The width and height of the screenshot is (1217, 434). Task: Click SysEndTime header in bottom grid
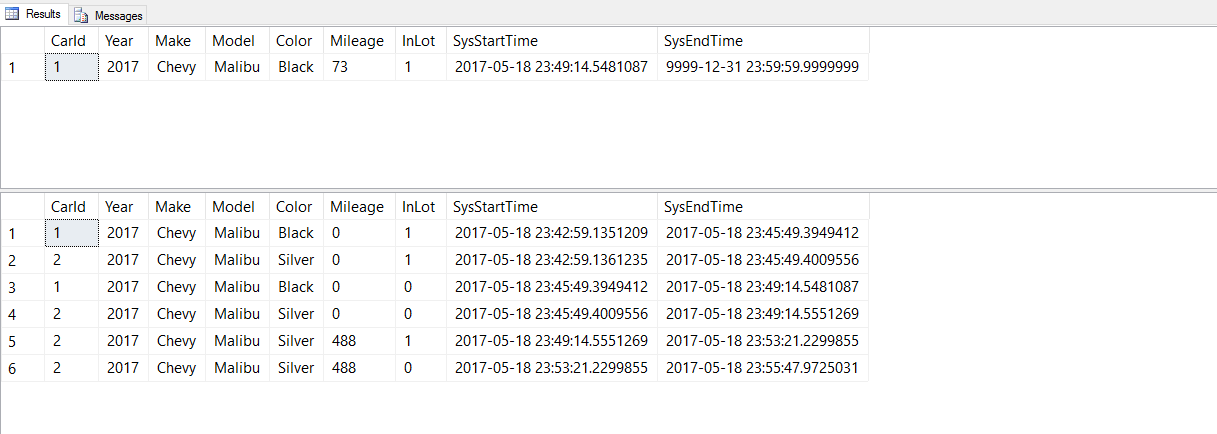coord(702,207)
